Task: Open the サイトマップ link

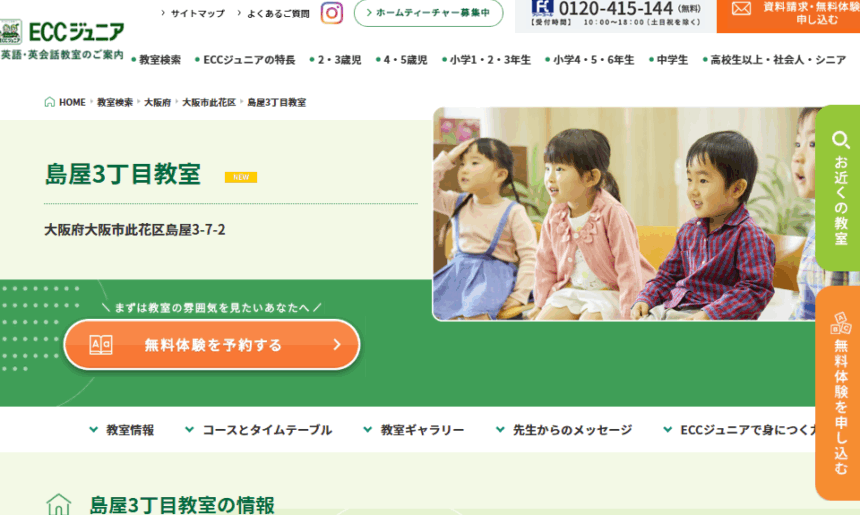Action: point(193,13)
